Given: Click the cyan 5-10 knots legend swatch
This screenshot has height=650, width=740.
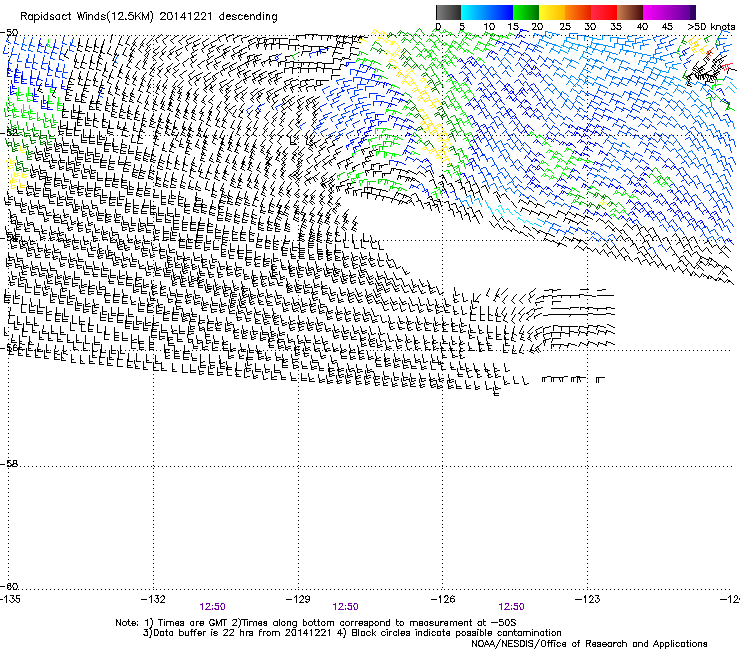Looking at the screenshot, I should pos(474,12).
